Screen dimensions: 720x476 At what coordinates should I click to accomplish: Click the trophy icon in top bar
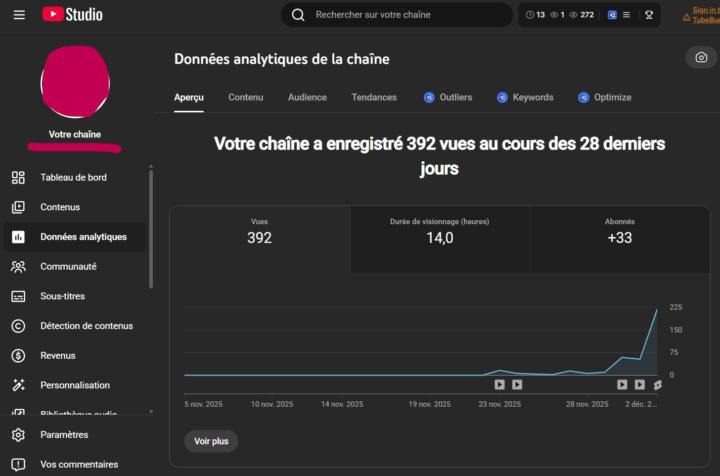[649, 15]
